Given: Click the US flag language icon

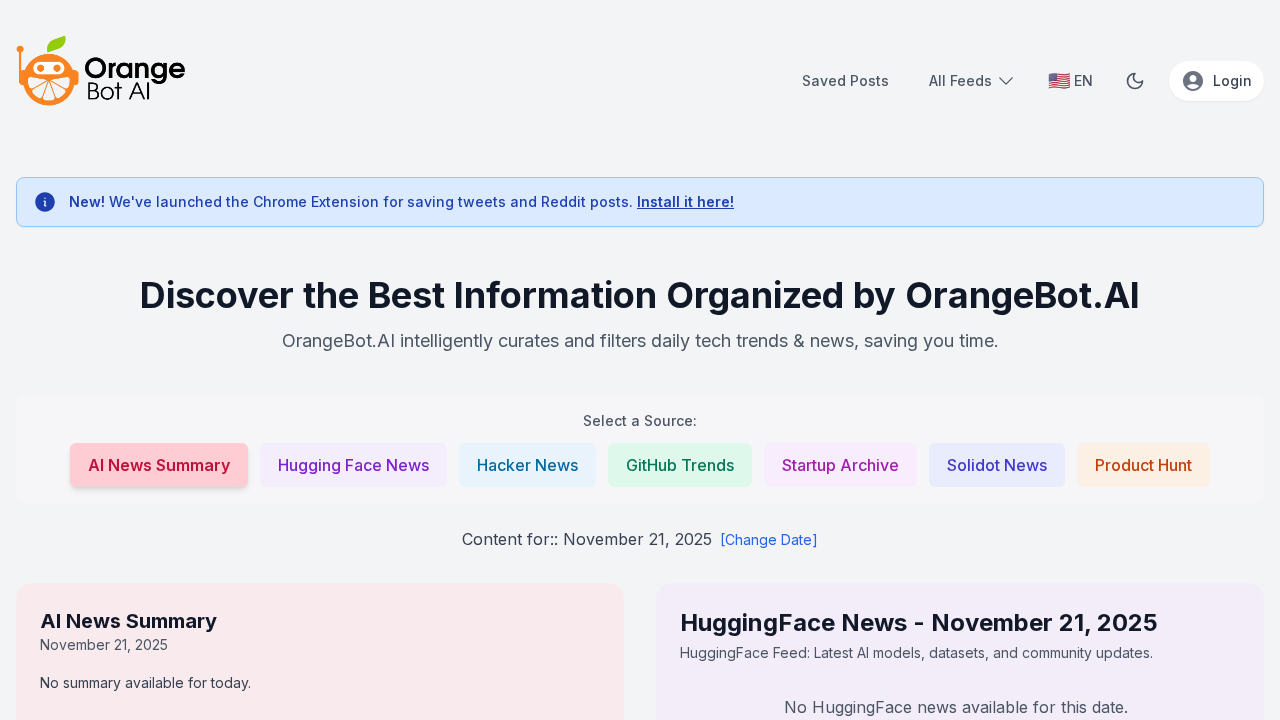Looking at the screenshot, I should point(1057,79).
